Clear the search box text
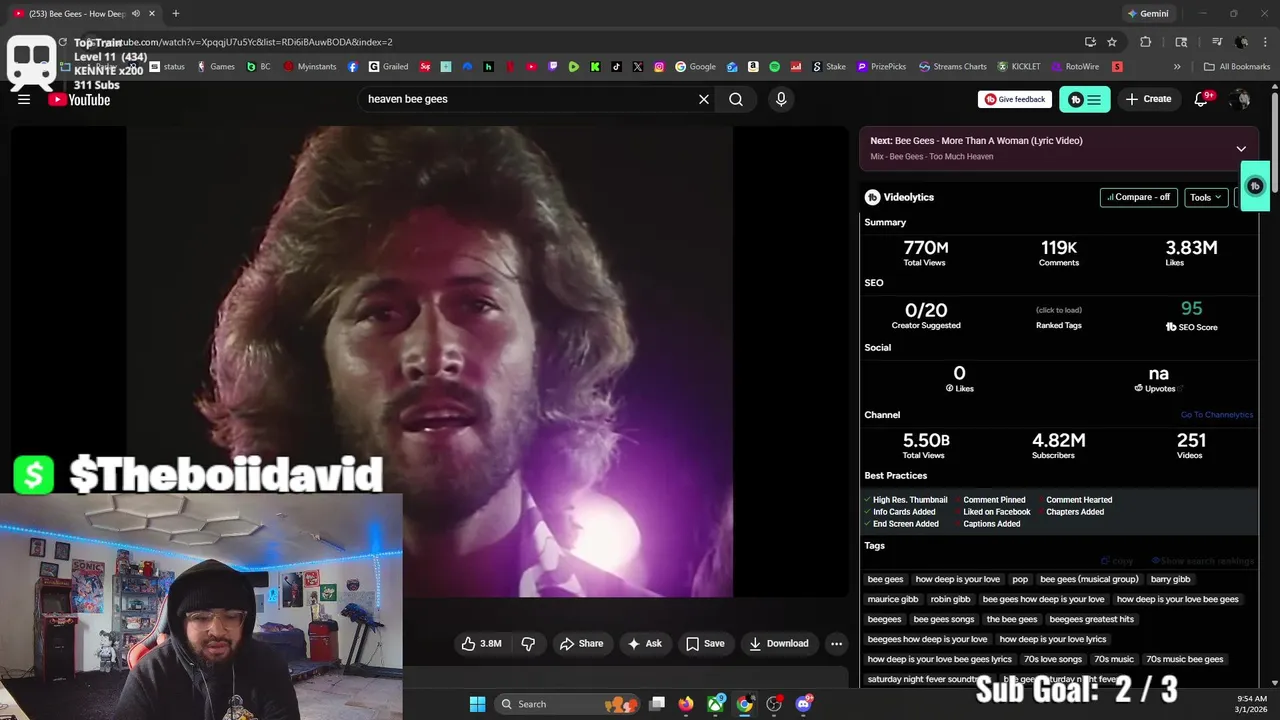 (704, 99)
